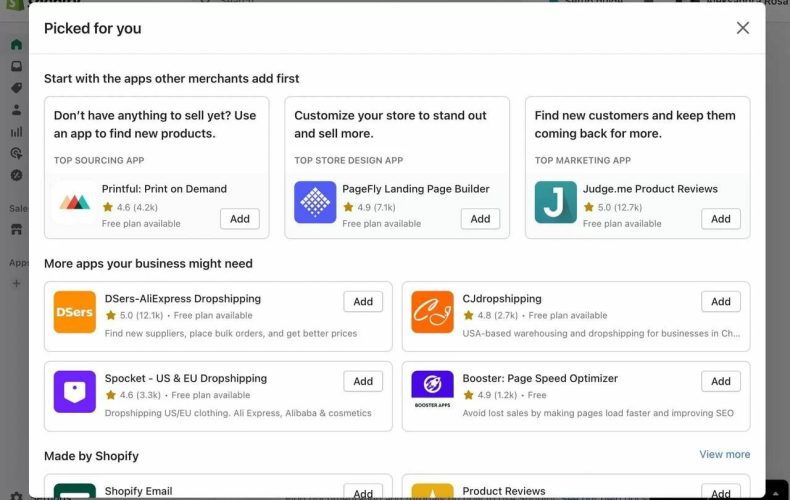Click the Printful 4.6 (4.2k) rating
Viewport: 790px width, 500px height.
click(x=130, y=207)
